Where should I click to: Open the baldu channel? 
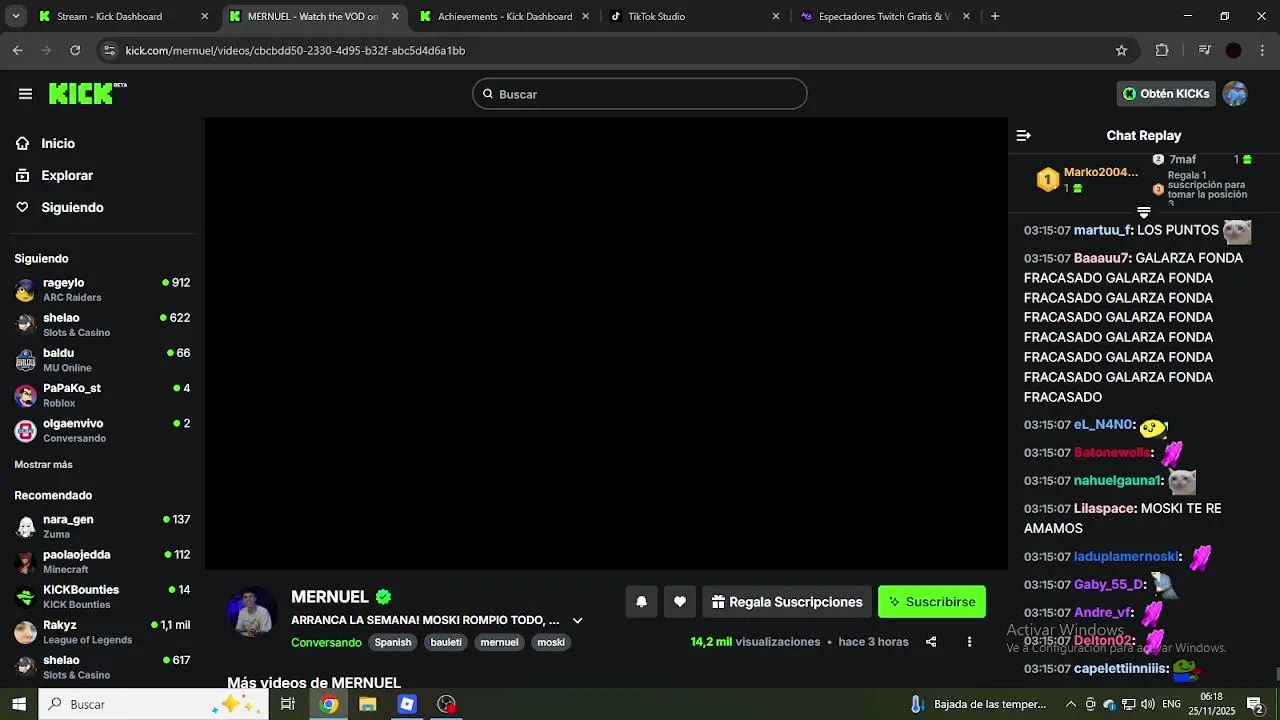102,360
